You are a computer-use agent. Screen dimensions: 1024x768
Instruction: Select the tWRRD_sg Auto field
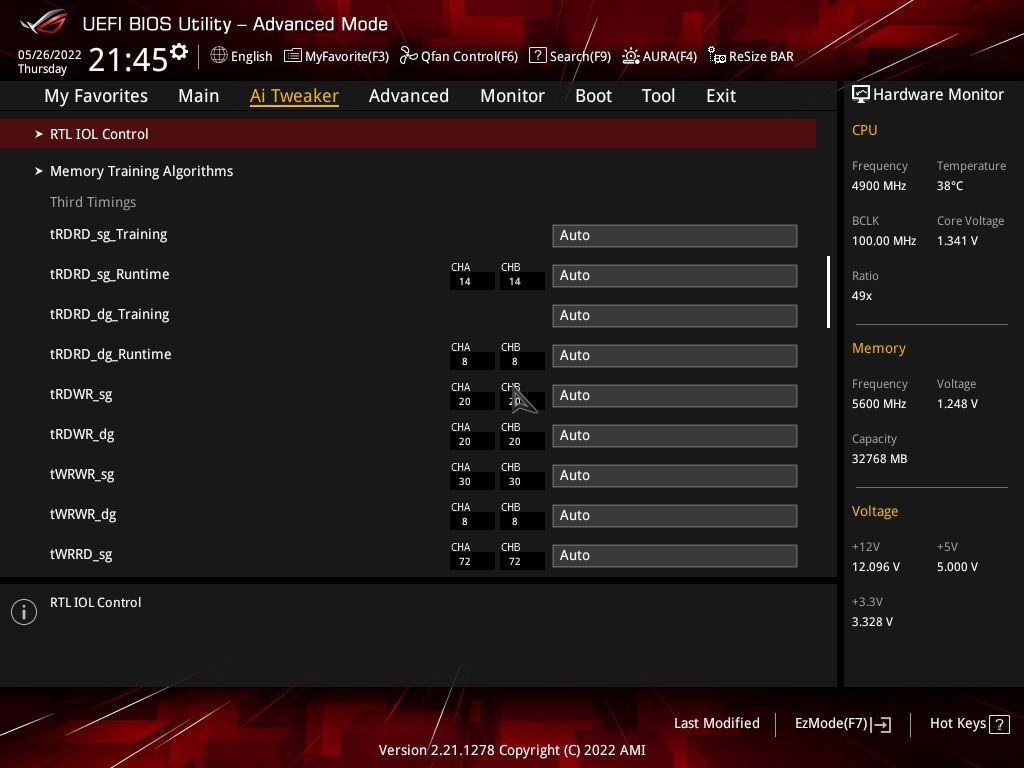675,556
